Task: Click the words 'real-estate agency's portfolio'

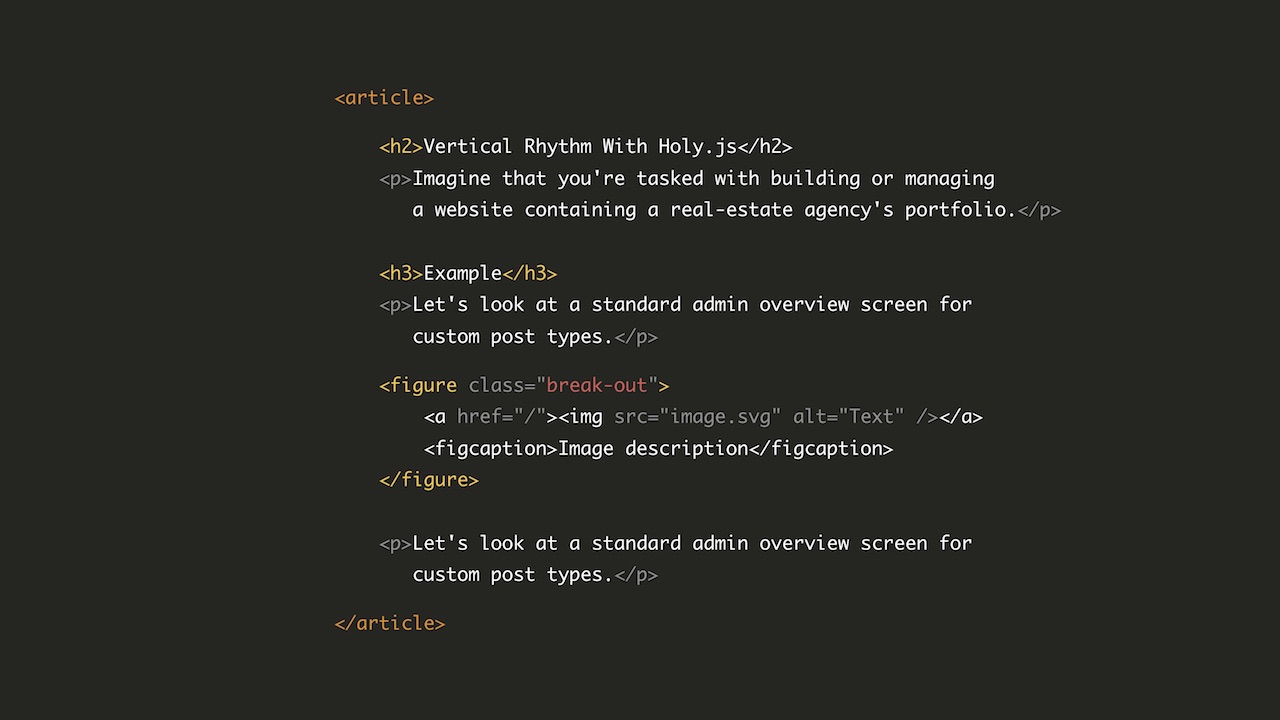Action: click(842, 210)
